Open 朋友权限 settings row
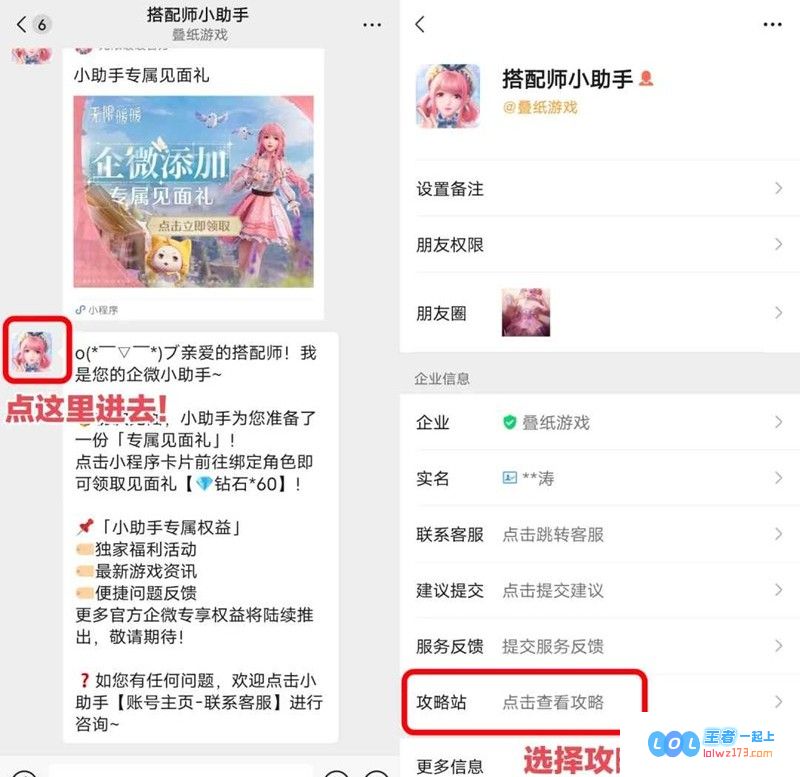 (599, 244)
